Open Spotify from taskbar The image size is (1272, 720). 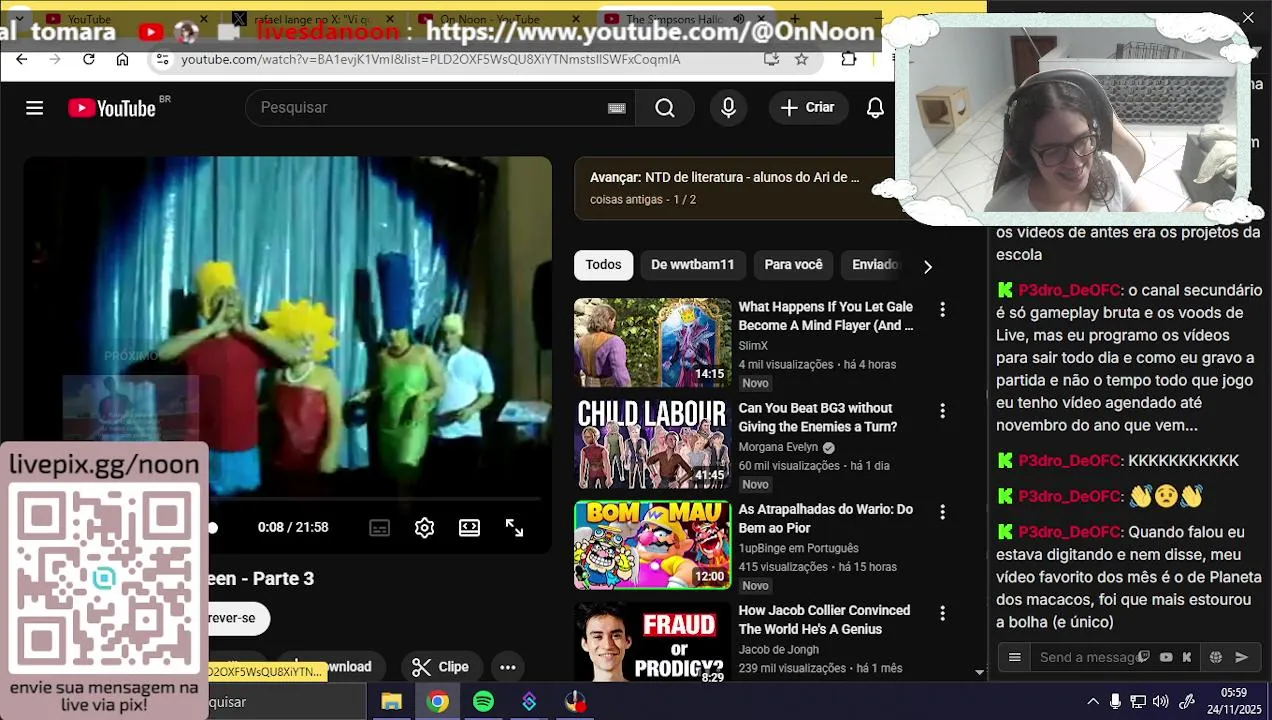pyautogui.click(x=483, y=702)
